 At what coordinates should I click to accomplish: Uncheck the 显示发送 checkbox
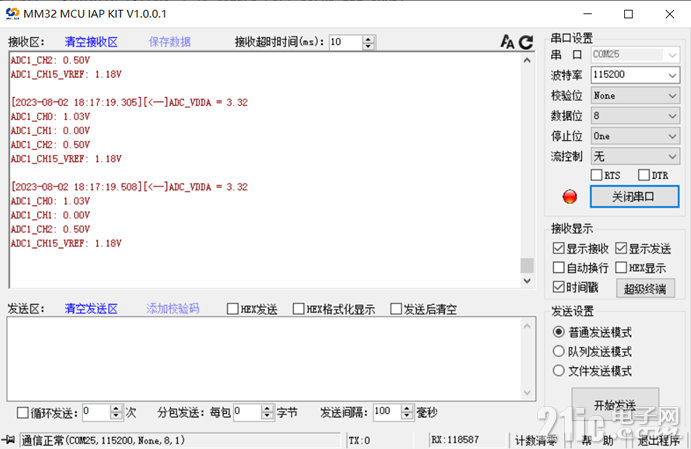(621, 248)
